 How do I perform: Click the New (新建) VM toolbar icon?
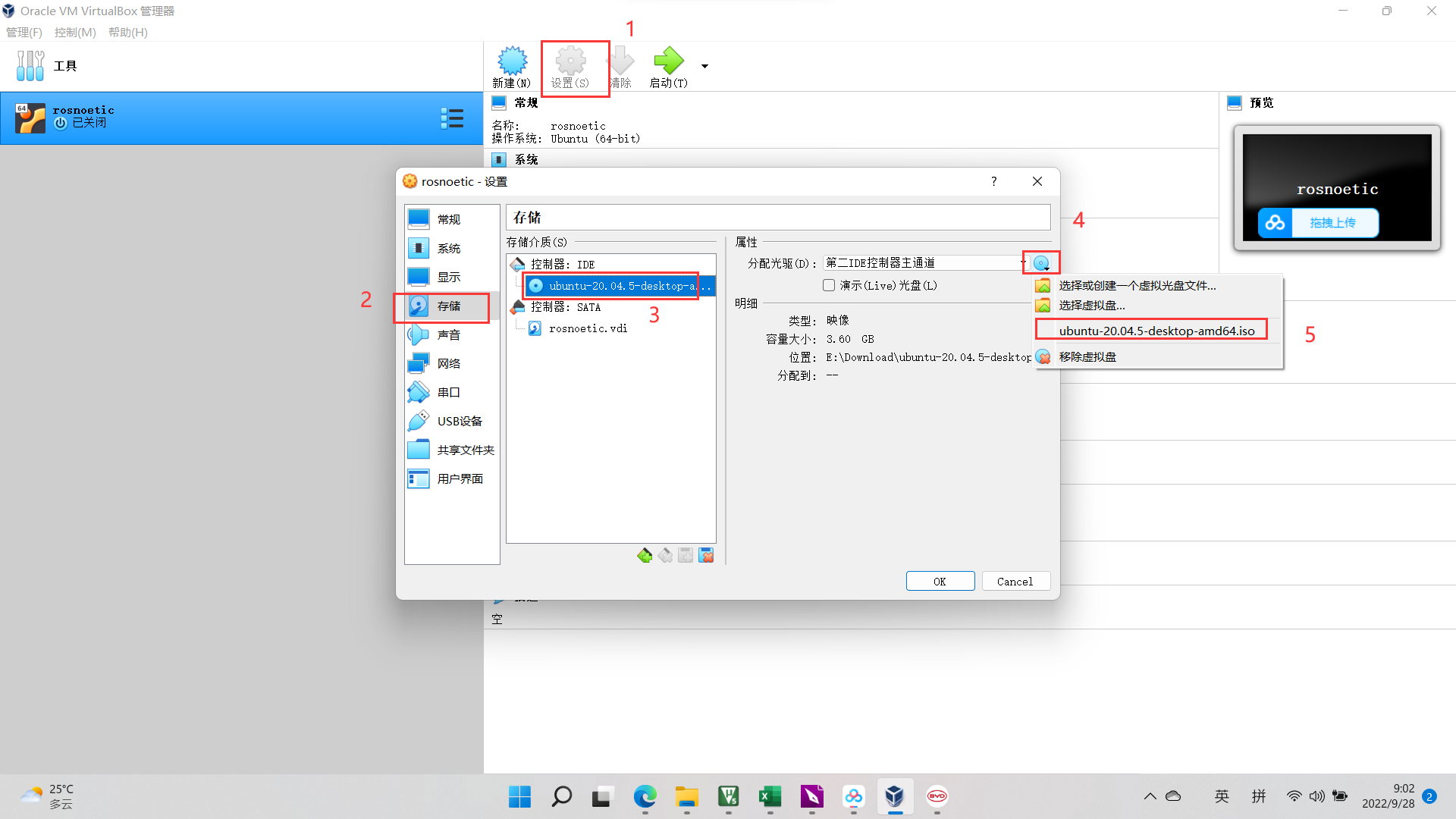(512, 67)
